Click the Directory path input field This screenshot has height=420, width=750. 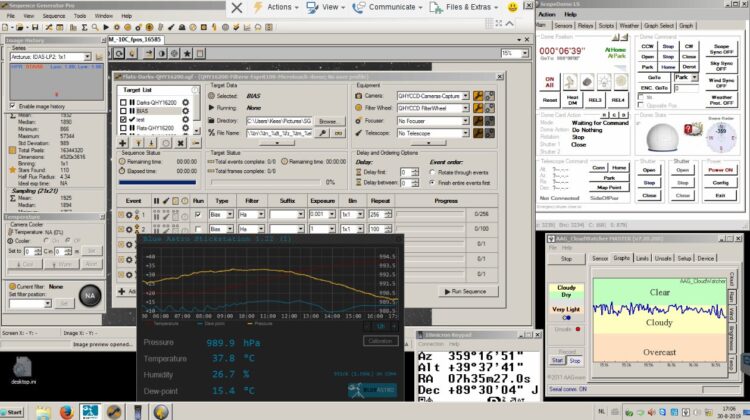tap(279, 122)
